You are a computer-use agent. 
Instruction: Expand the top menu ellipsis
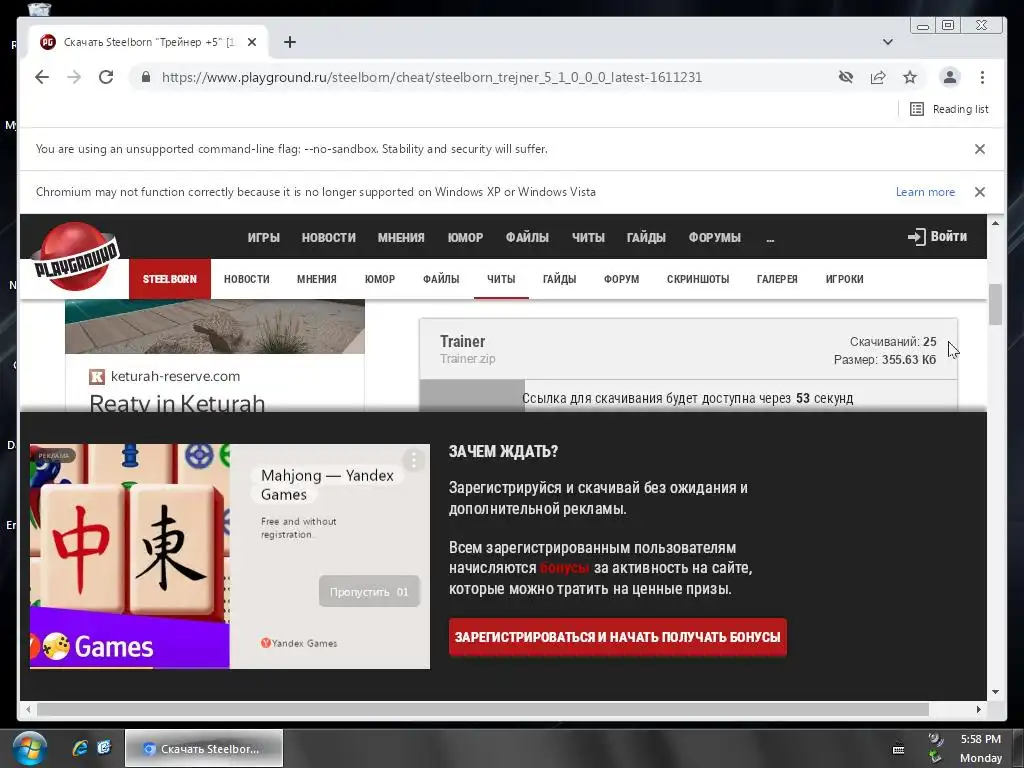click(770, 239)
